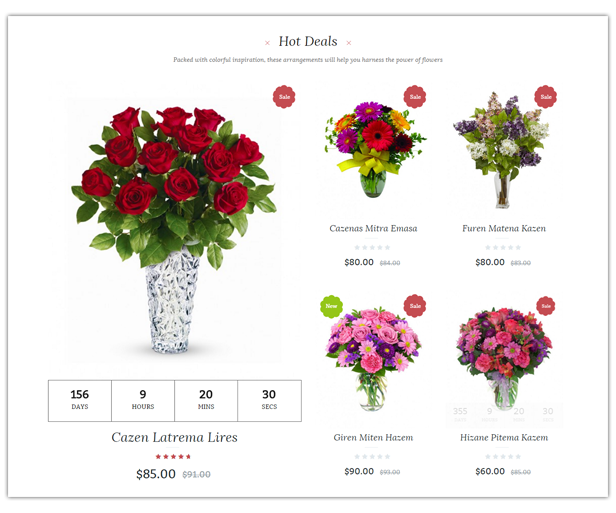Viewport: 616px width, 513px height.
Task: Click the 156 Days countdown box
Action: [x=80, y=401]
